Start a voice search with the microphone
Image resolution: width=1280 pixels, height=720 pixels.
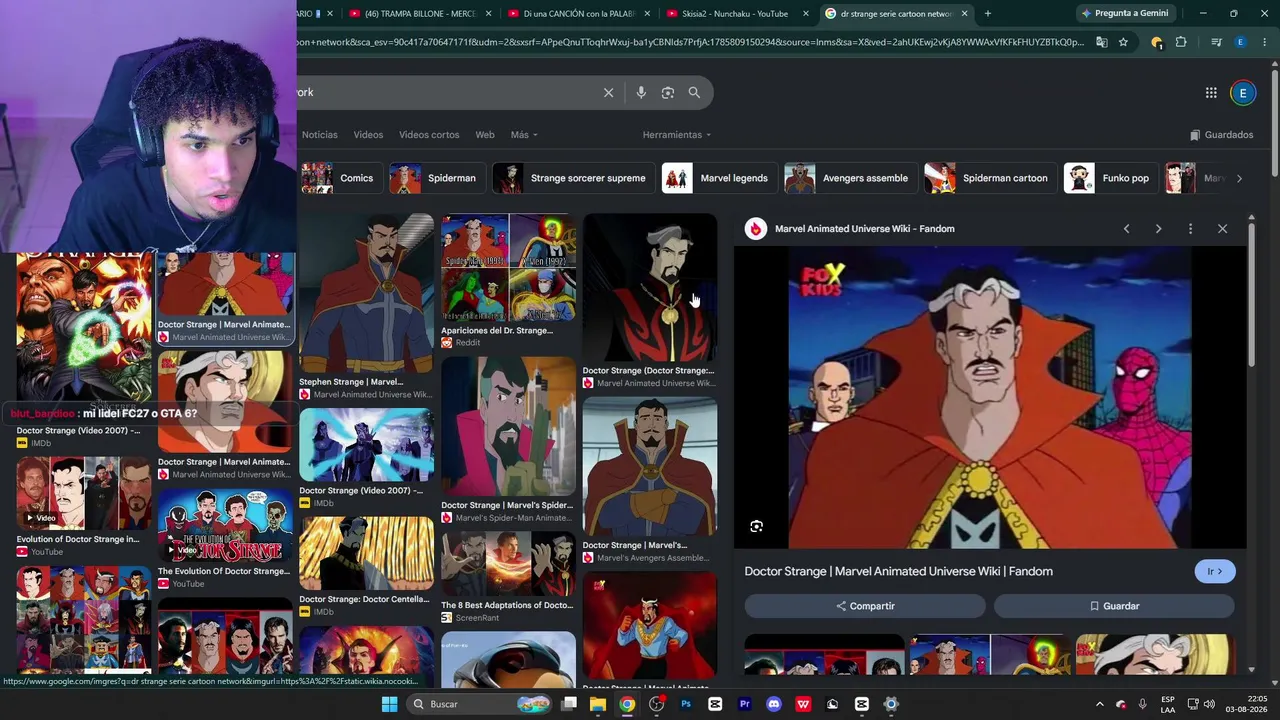click(641, 92)
